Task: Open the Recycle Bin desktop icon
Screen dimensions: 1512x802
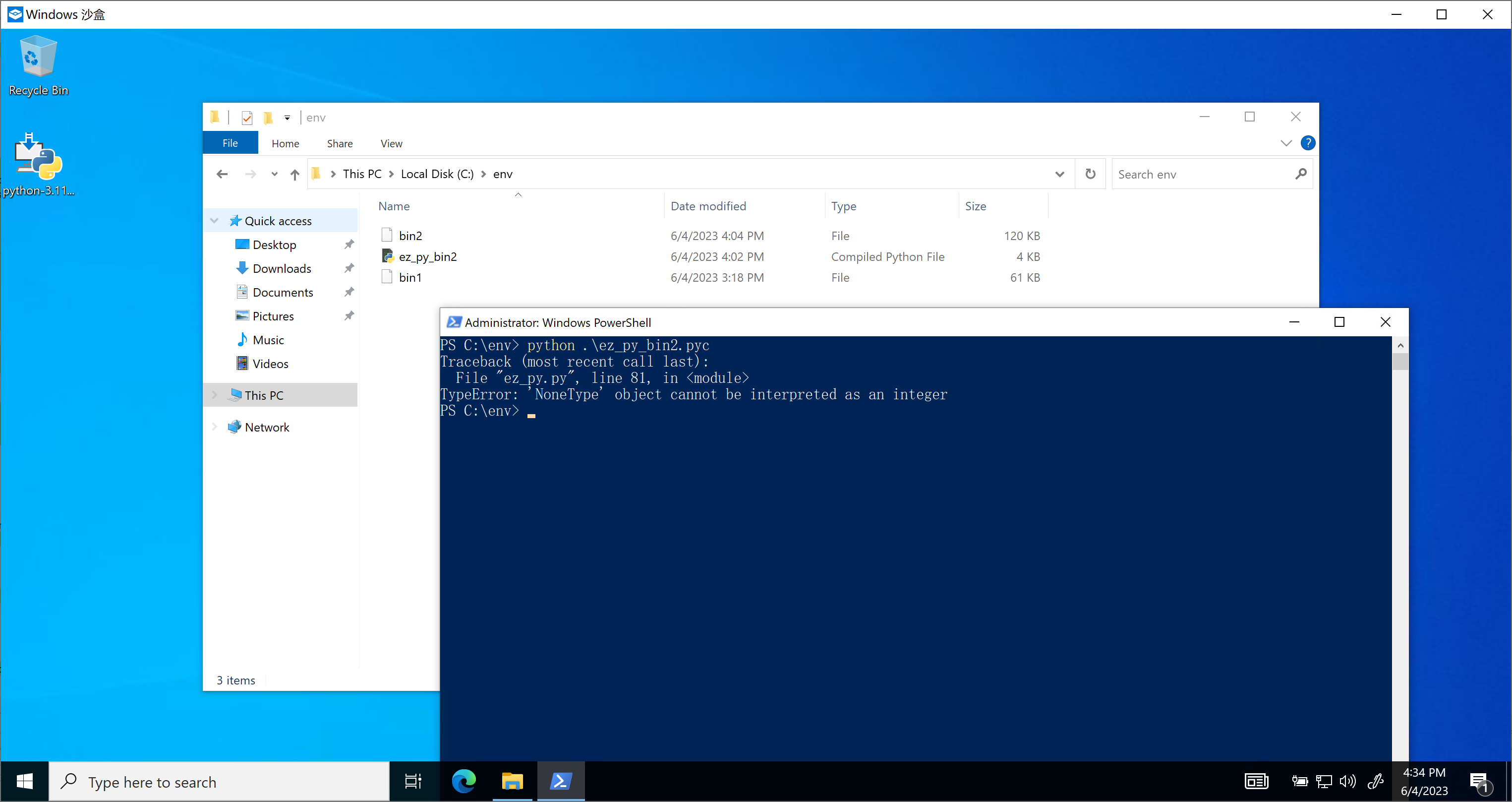Action: pyautogui.click(x=39, y=66)
